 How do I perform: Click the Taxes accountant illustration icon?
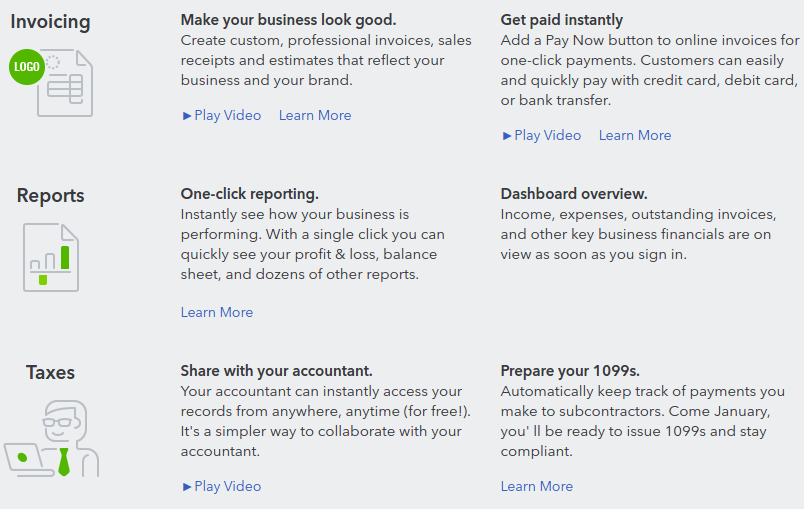point(51,439)
